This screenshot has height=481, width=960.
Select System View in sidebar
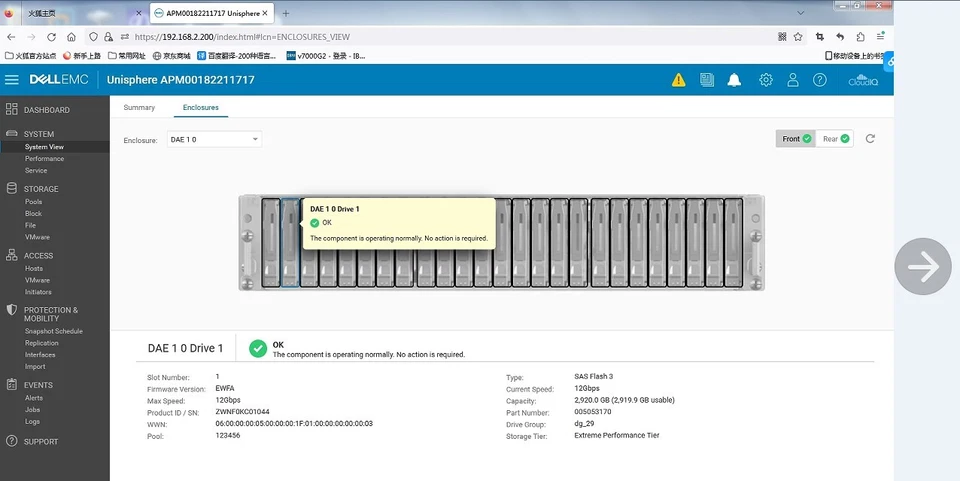pos(44,147)
